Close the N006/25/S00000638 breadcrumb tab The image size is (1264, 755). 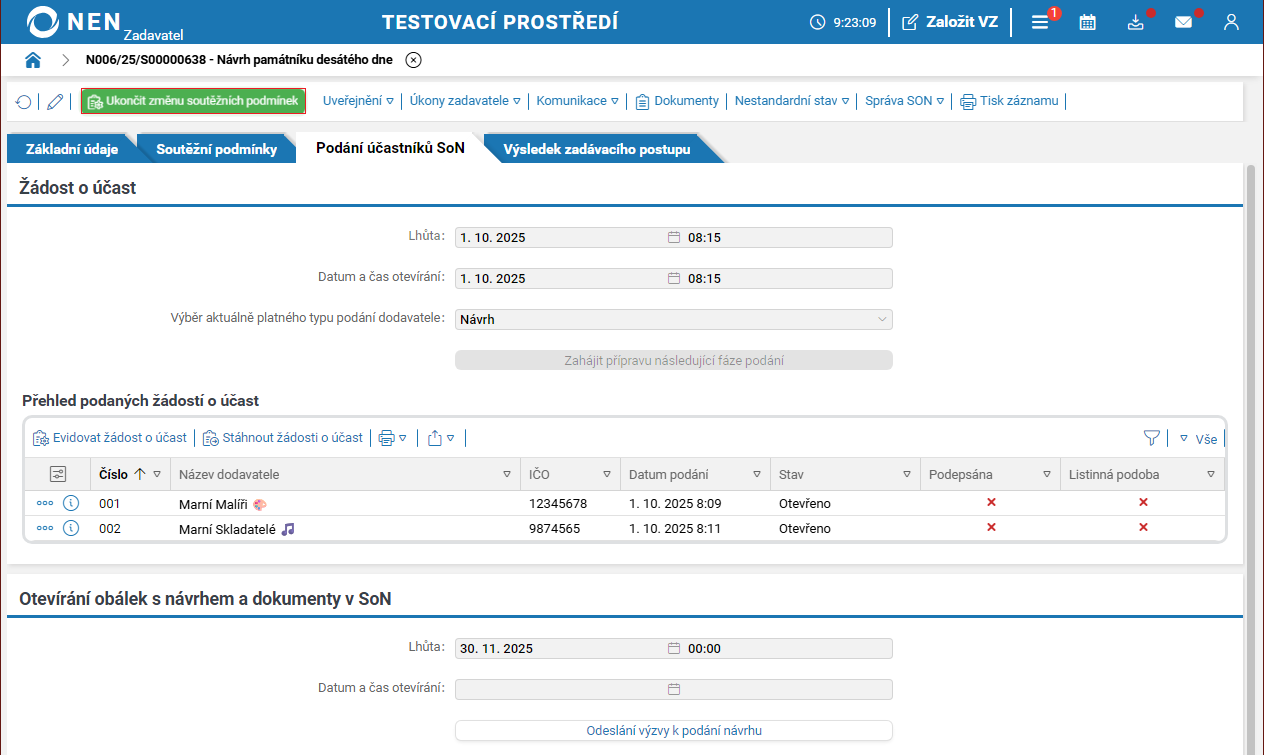click(x=413, y=60)
